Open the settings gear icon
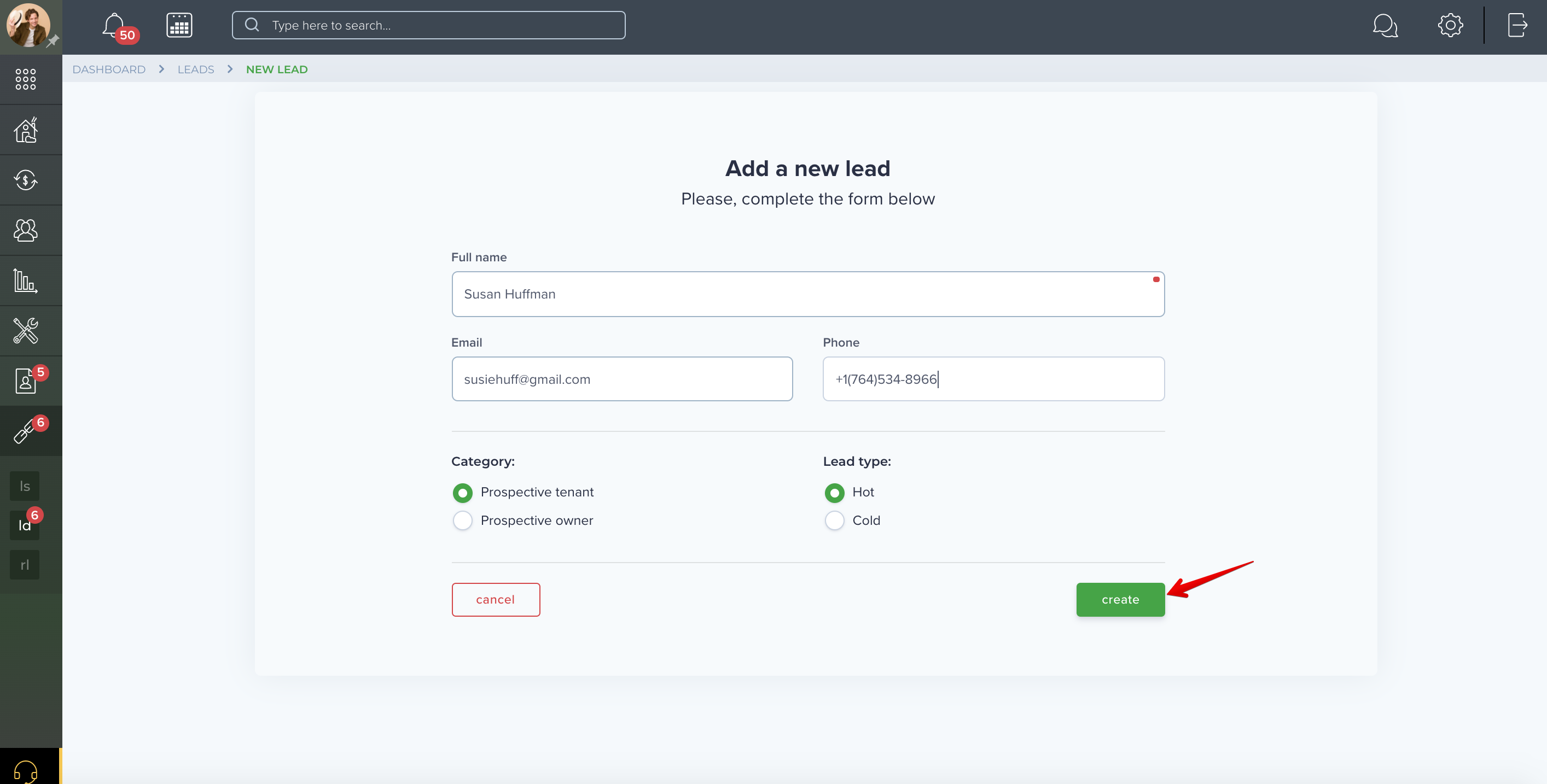The height and width of the screenshot is (784, 1547). 1450,25
